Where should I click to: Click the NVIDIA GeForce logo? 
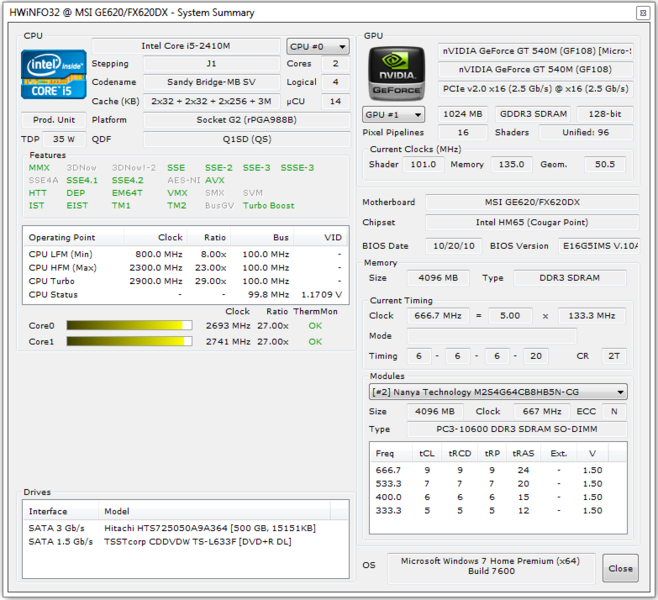click(397, 73)
